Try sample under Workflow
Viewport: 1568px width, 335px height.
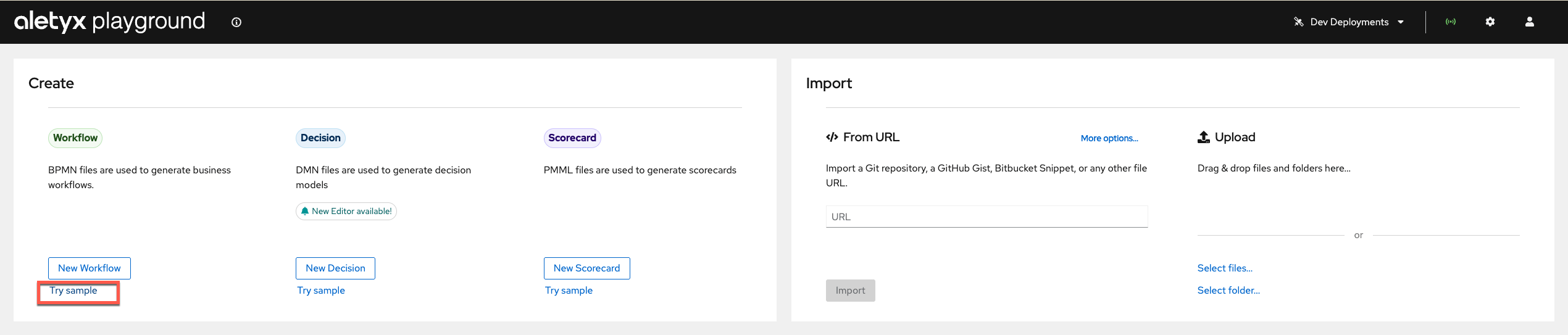tap(73, 291)
